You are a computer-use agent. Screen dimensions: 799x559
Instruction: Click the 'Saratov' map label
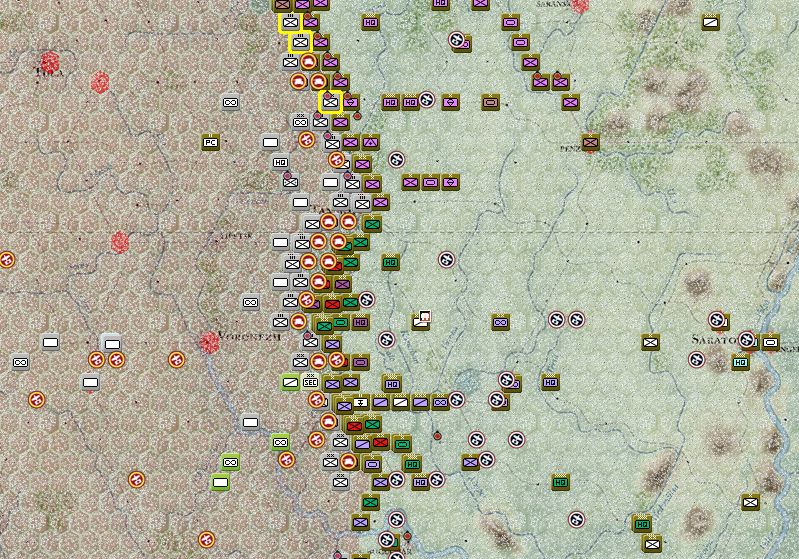pyautogui.click(x=713, y=339)
